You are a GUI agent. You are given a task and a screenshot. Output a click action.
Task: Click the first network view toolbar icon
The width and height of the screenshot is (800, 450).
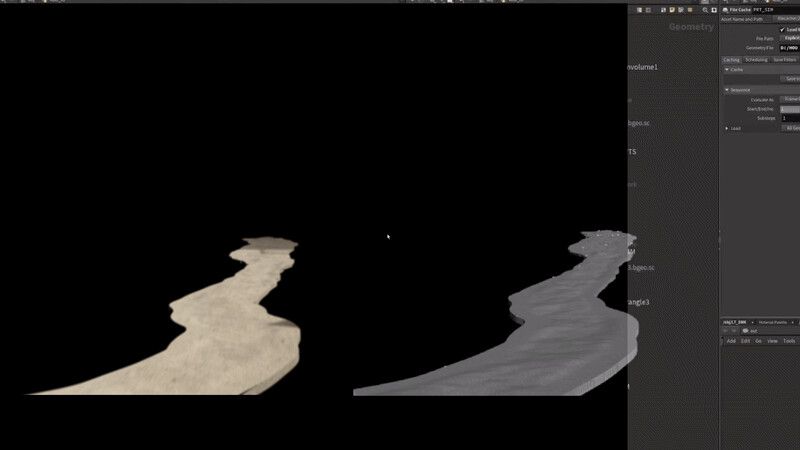pyautogui.click(x=639, y=10)
